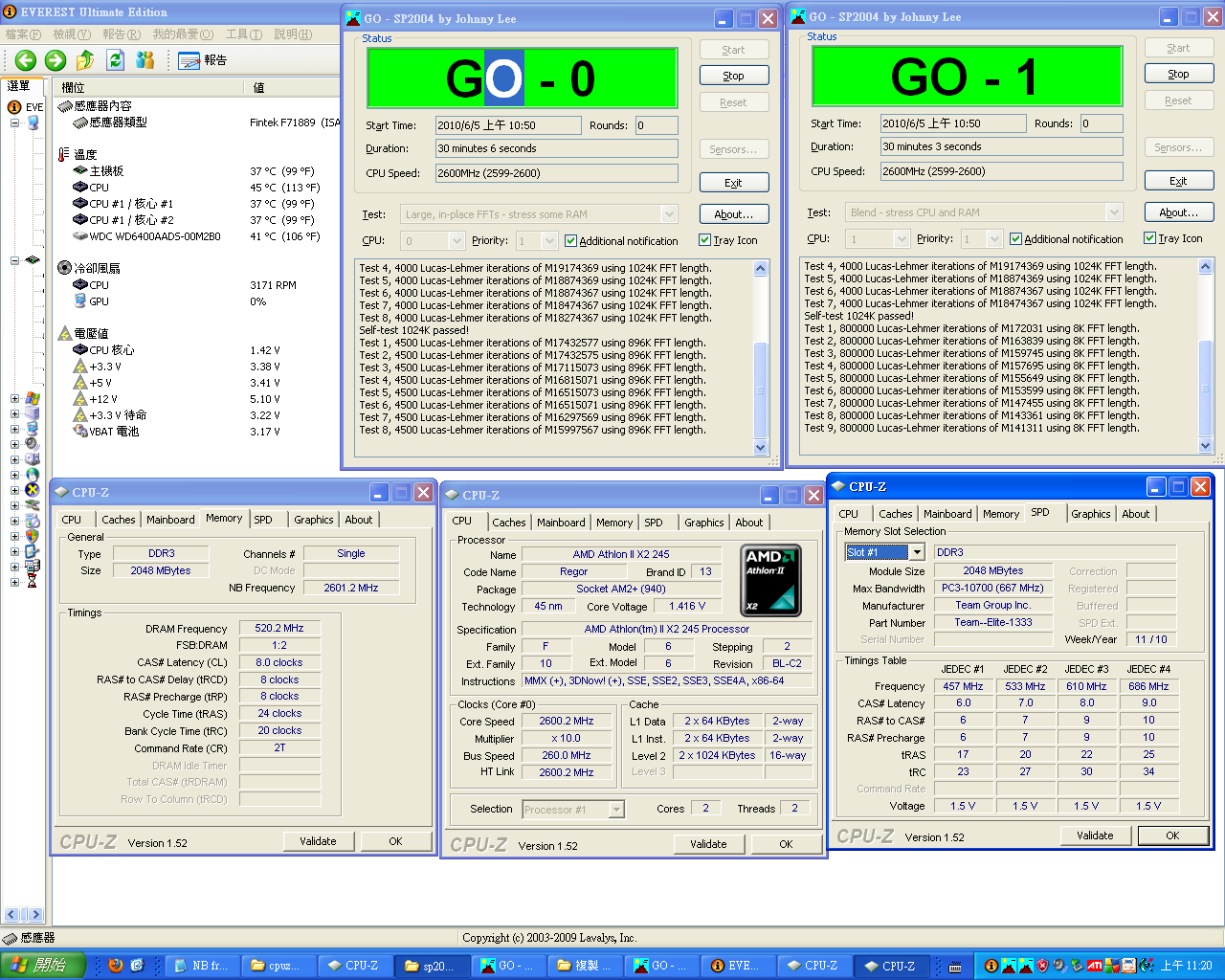Click the 電壓值 voltage warning icon
This screenshot has height=980, width=1225.
pyautogui.click(x=64, y=333)
